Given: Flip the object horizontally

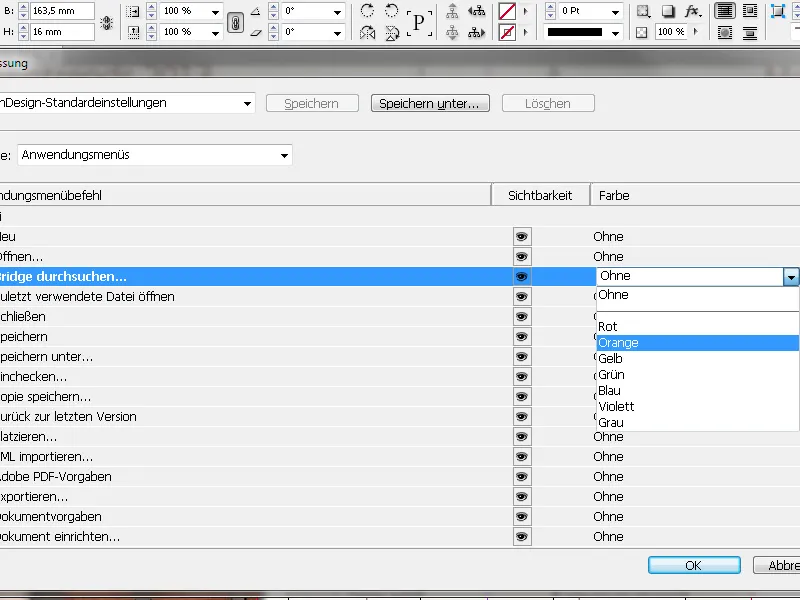Looking at the screenshot, I should coord(367,33).
